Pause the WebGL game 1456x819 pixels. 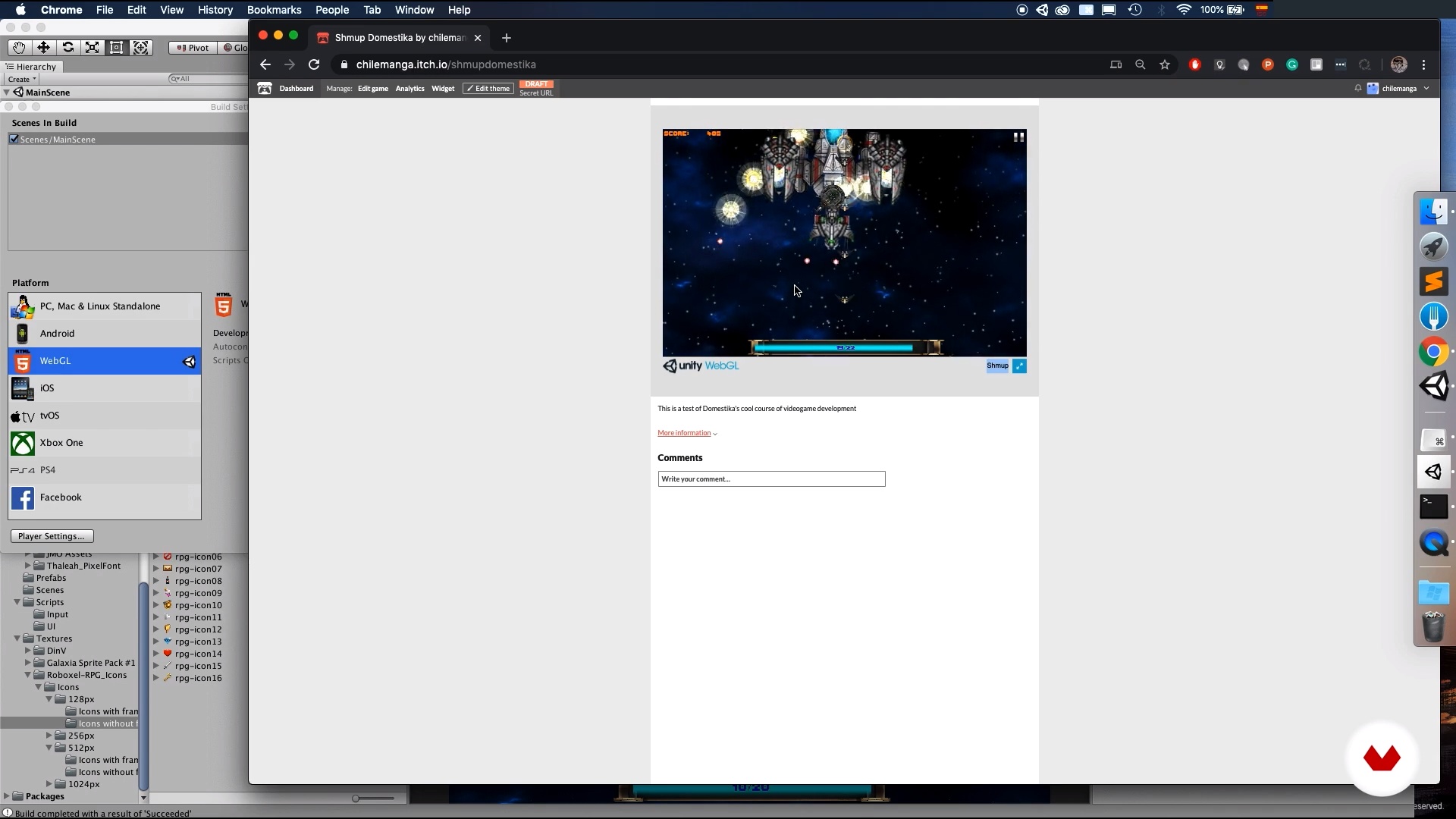coord(1018,137)
